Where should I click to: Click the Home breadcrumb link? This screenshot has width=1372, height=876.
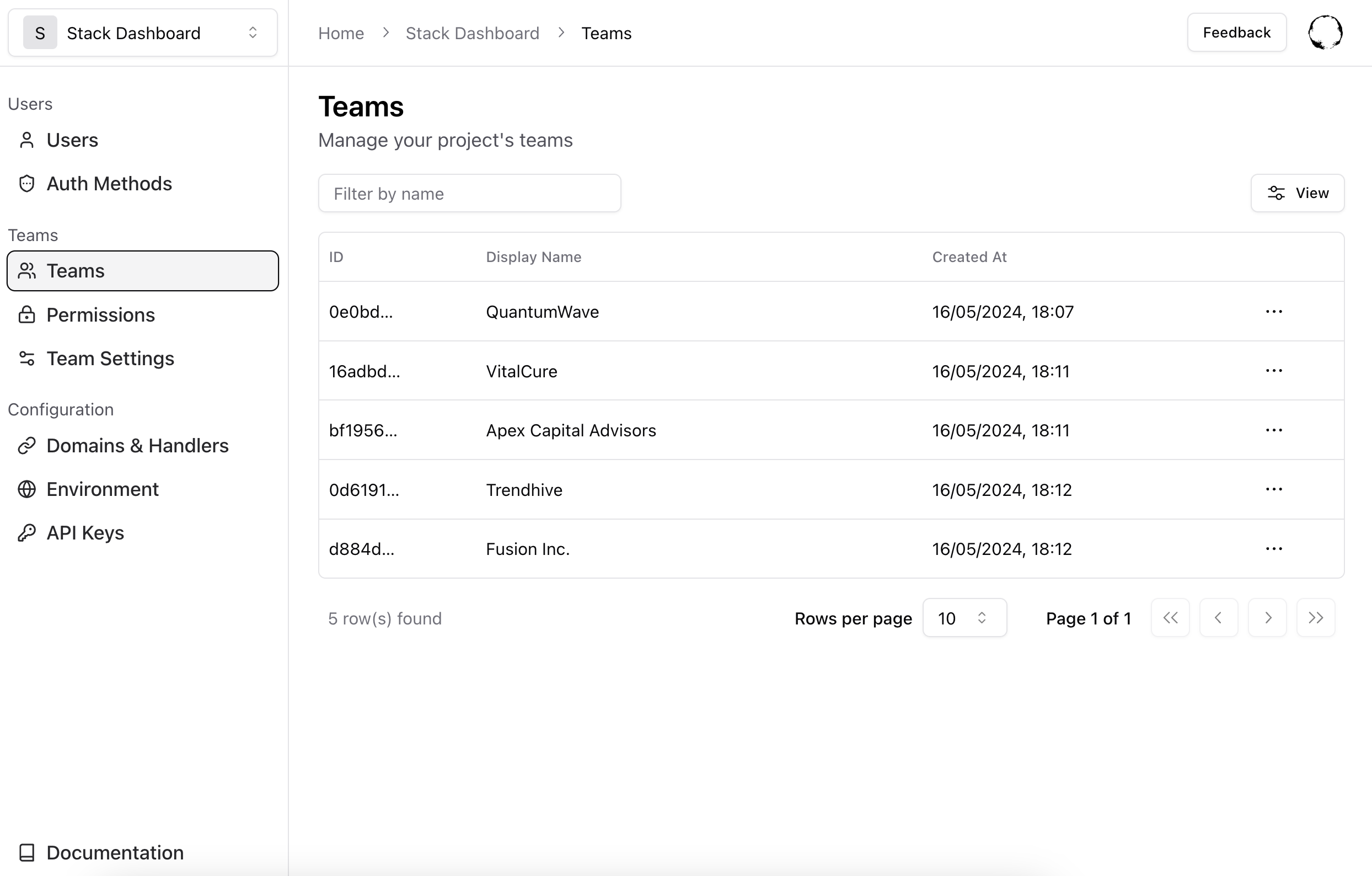[x=341, y=33]
